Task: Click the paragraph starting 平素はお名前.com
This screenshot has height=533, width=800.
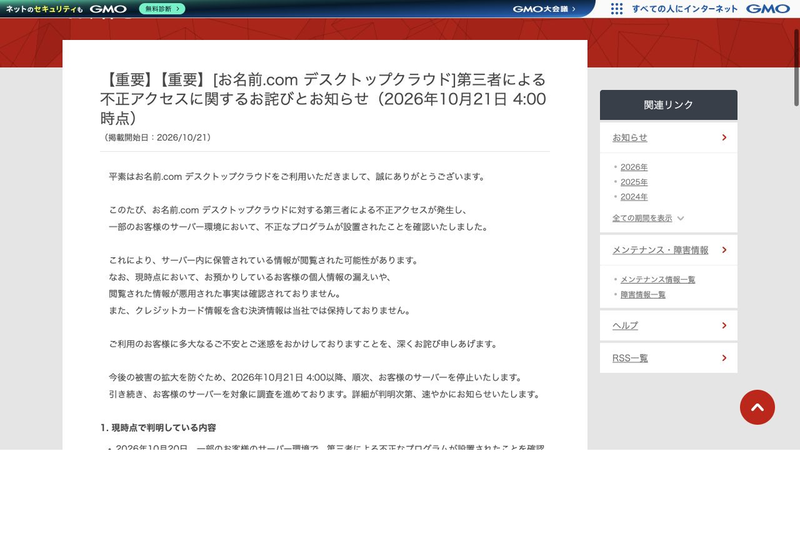Action: (297, 176)
